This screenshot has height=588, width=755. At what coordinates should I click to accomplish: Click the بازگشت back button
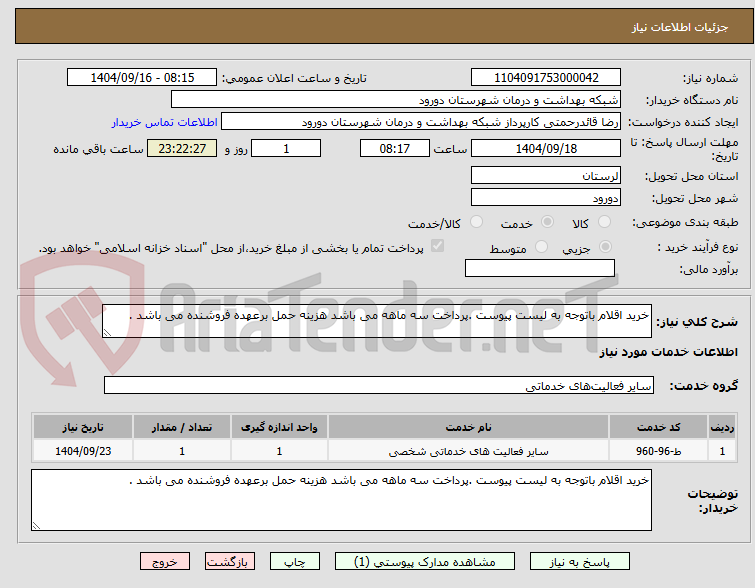click(230, 562)
